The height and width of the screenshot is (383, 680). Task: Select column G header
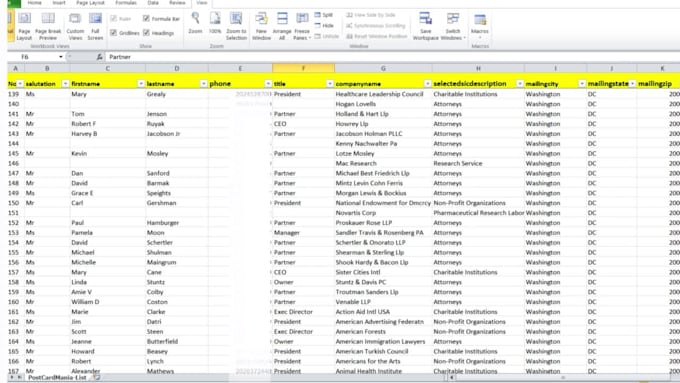(x=383, y=68)
